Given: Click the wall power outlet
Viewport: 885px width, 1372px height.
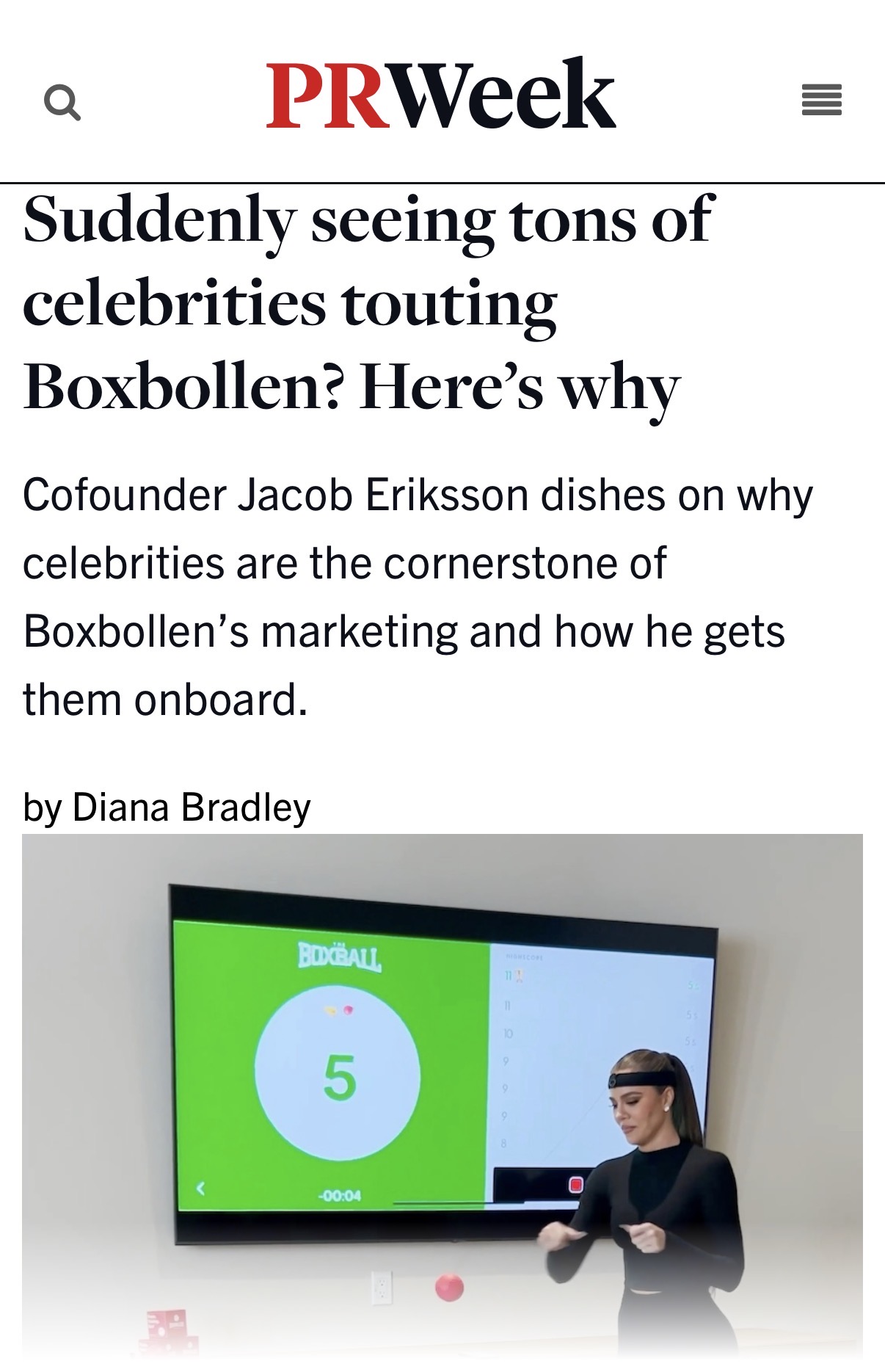Looking at the screenshot, I should coord(381,1288).
